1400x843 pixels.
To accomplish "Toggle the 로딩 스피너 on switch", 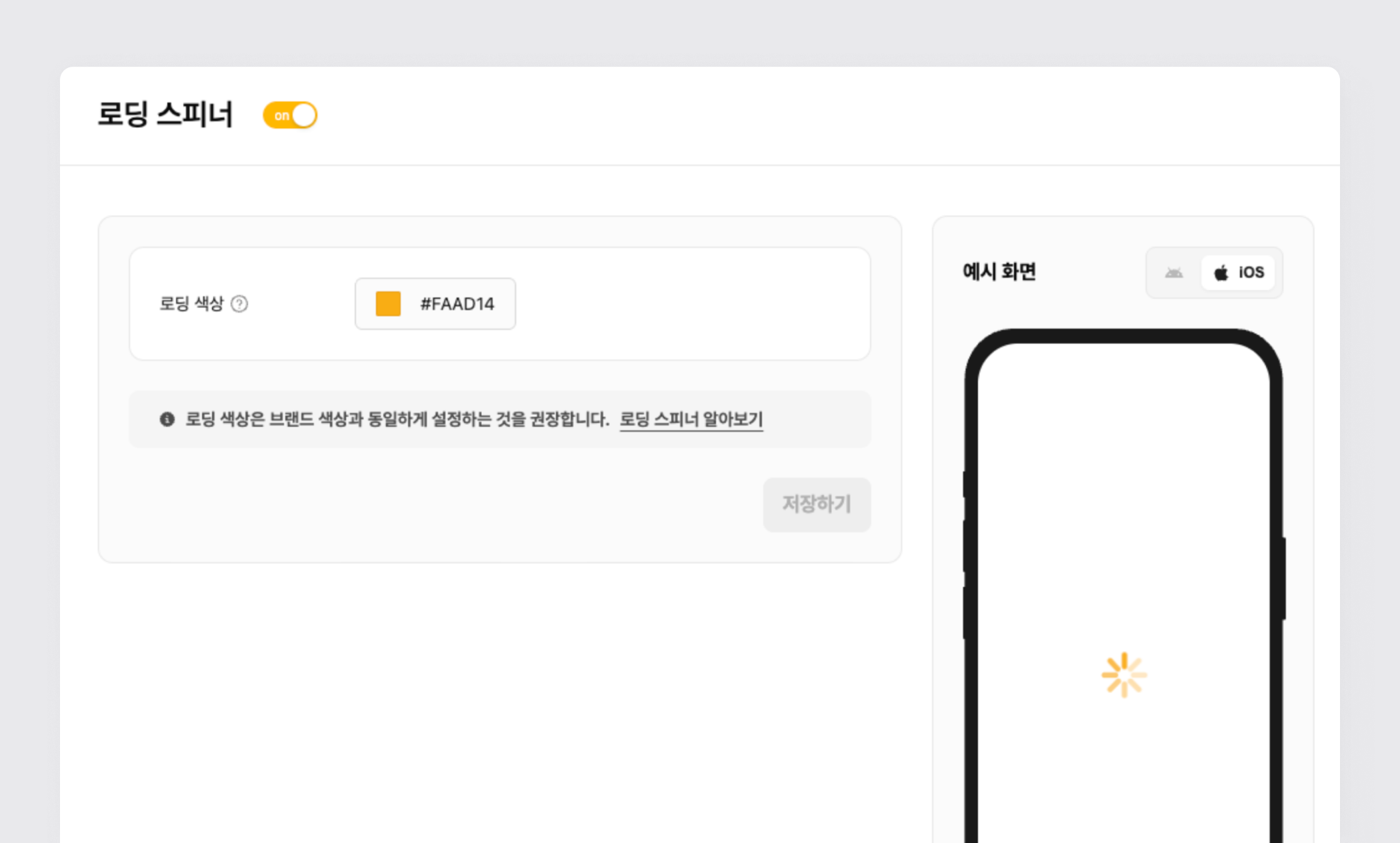I will (290, 115).
